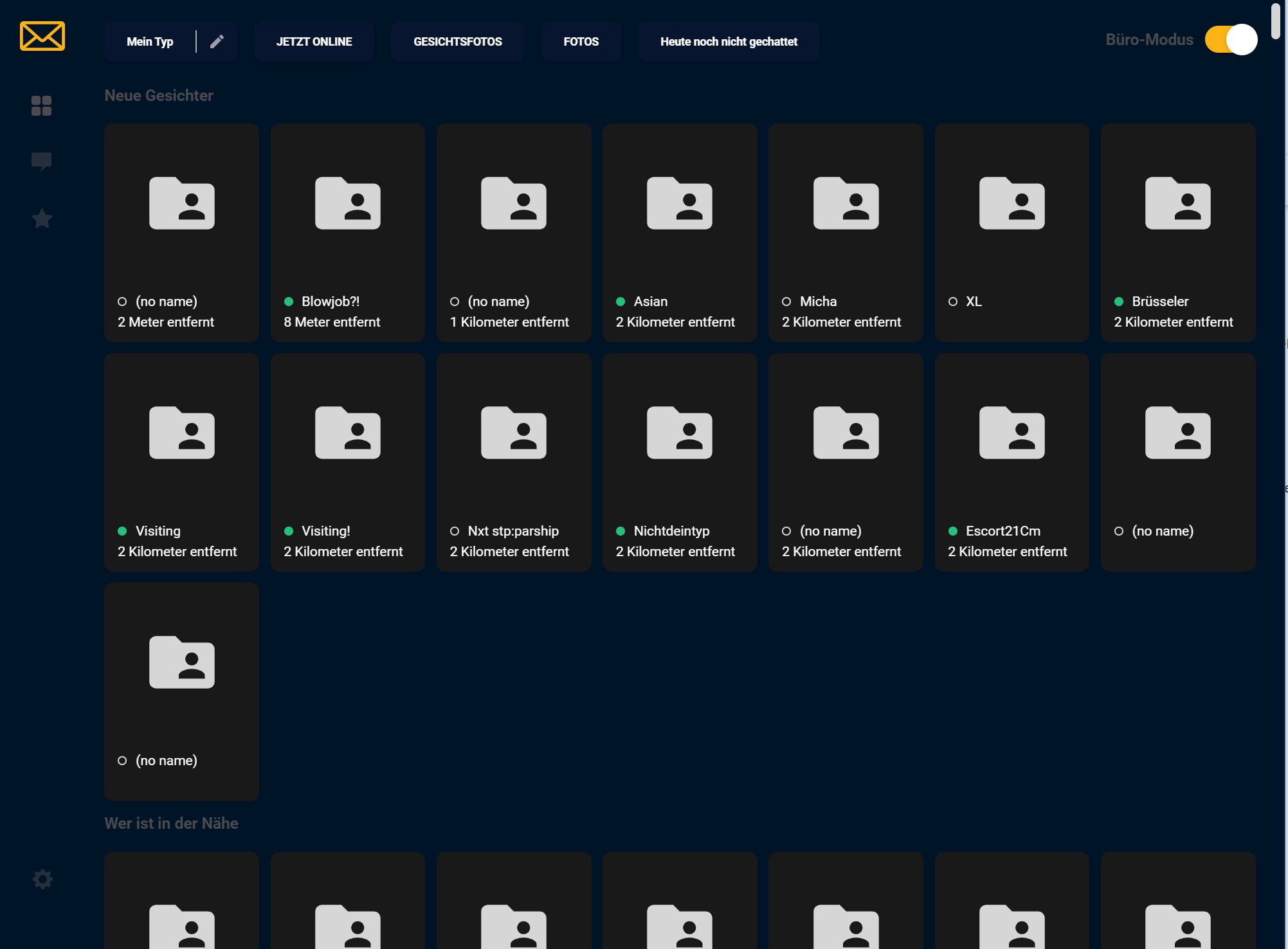Open the Escort21Cm profile card

(1011, 462)
